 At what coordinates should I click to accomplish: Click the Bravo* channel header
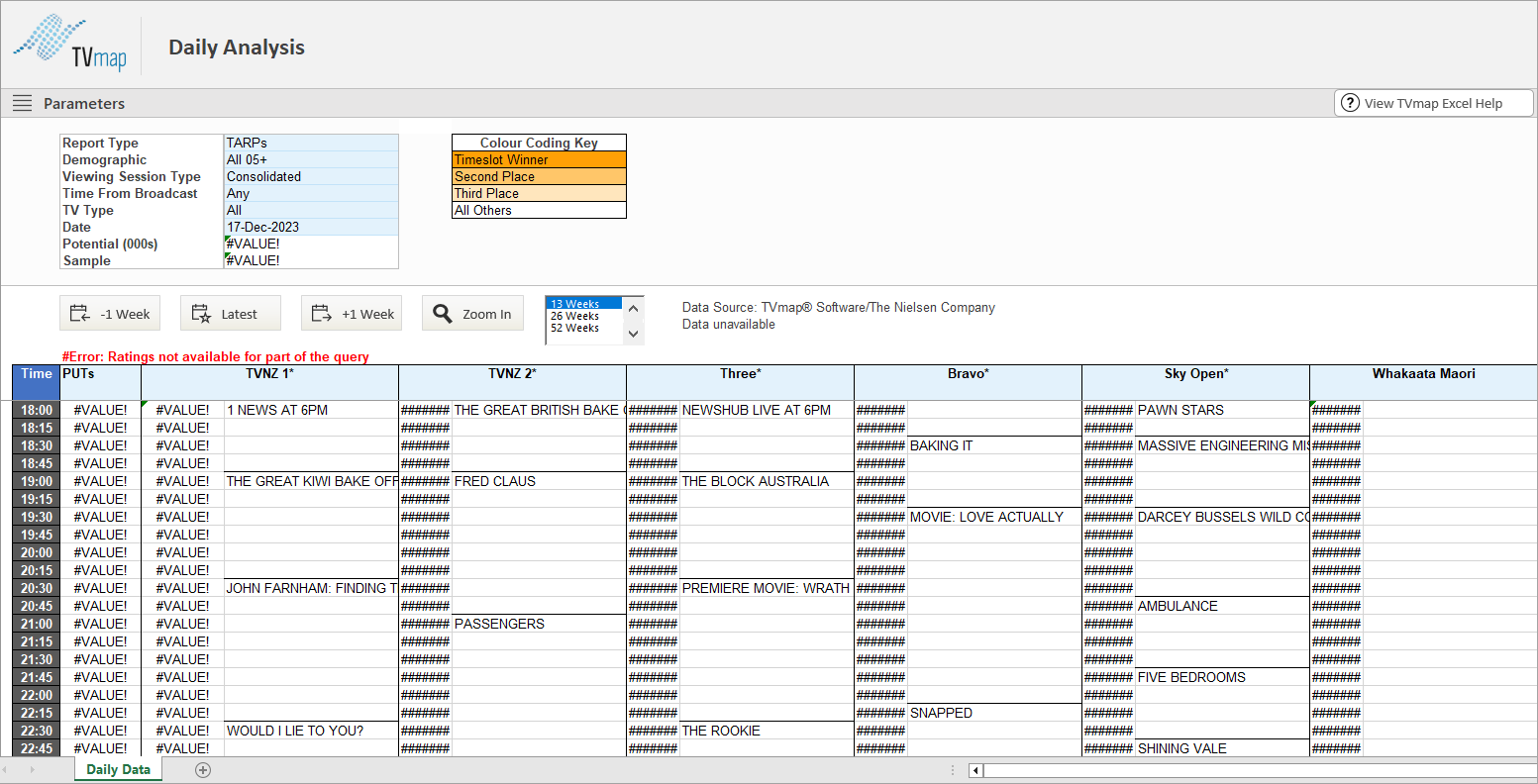968,382
